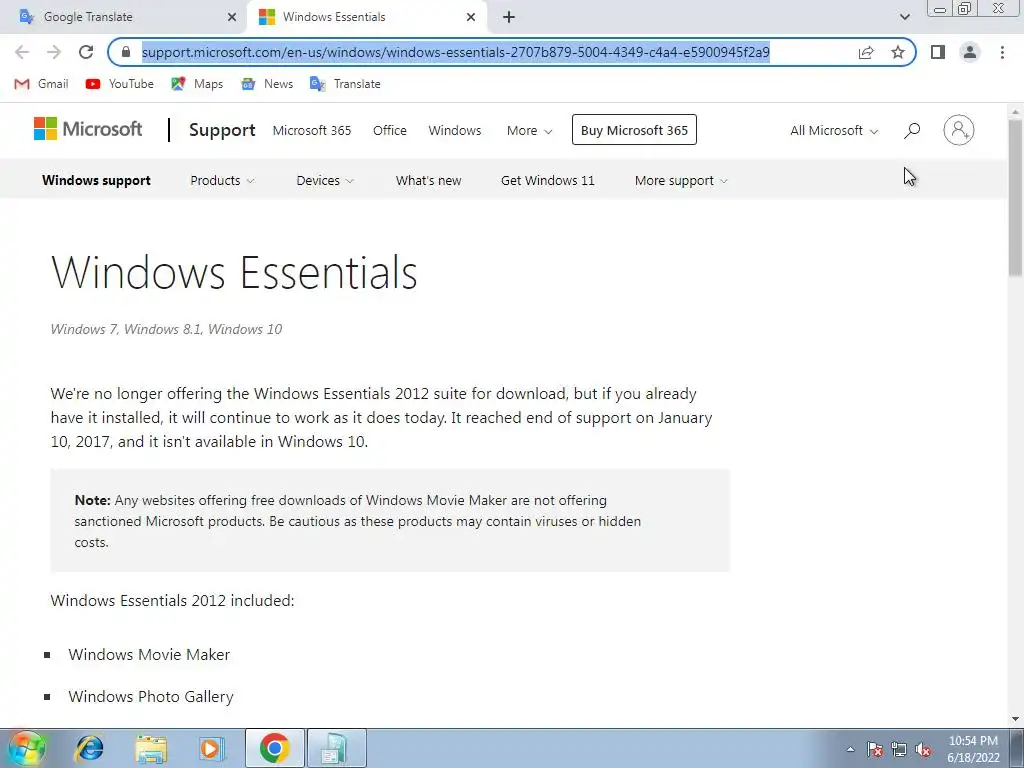The image size is (1024, 768).
Task: Go to Windows in the header
Action: [455, 131]
